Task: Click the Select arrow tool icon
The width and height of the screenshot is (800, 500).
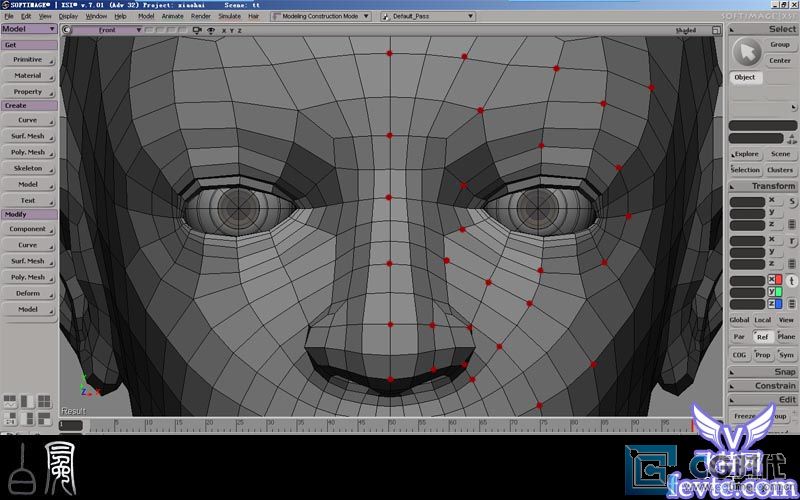Action: coord(746,52)
